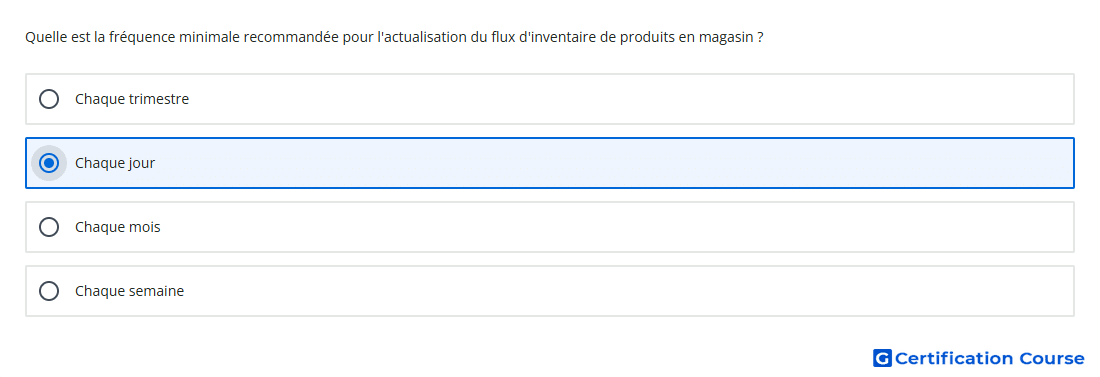This screenshot has height=377, width=1100.
Task: Click "flux d'inventaire" in the question text
Action: tap(533, 37)
